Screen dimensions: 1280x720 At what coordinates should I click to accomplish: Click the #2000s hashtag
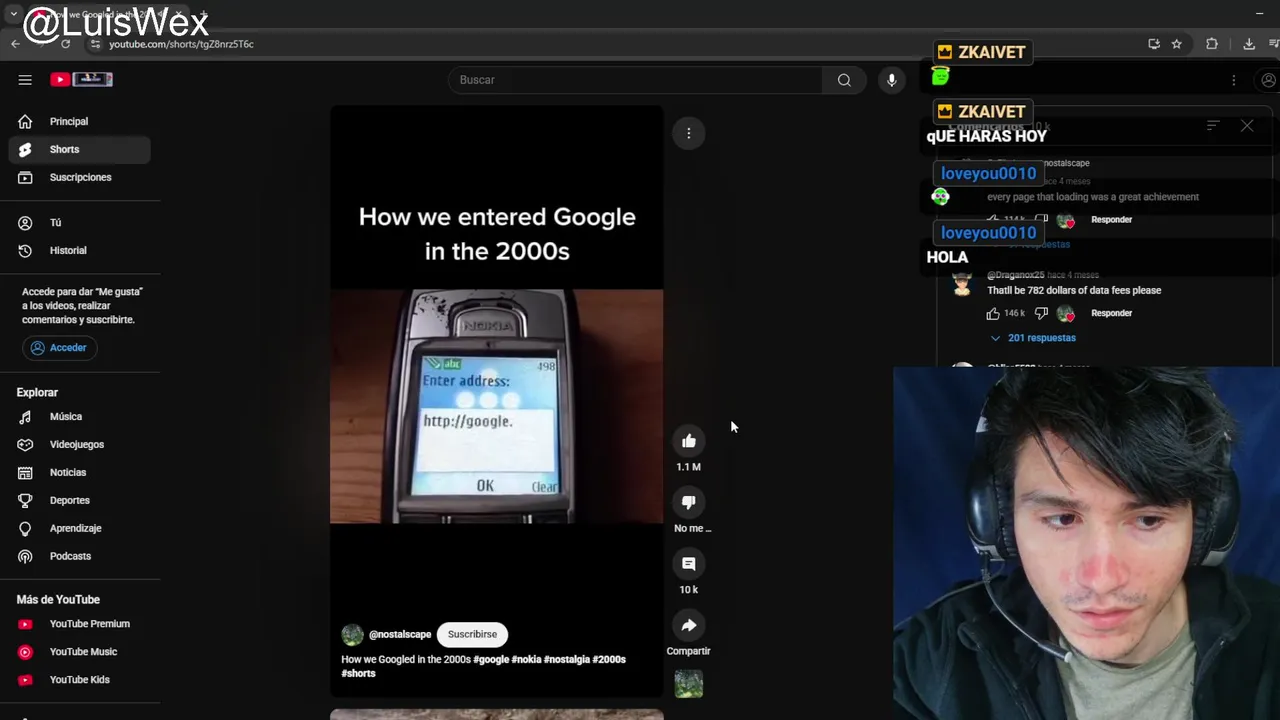[x=609, y=659]
